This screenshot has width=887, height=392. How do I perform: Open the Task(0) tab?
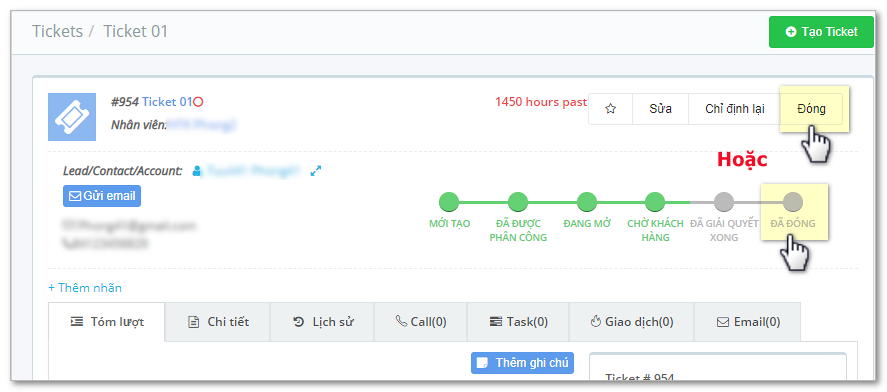(518, 322)
